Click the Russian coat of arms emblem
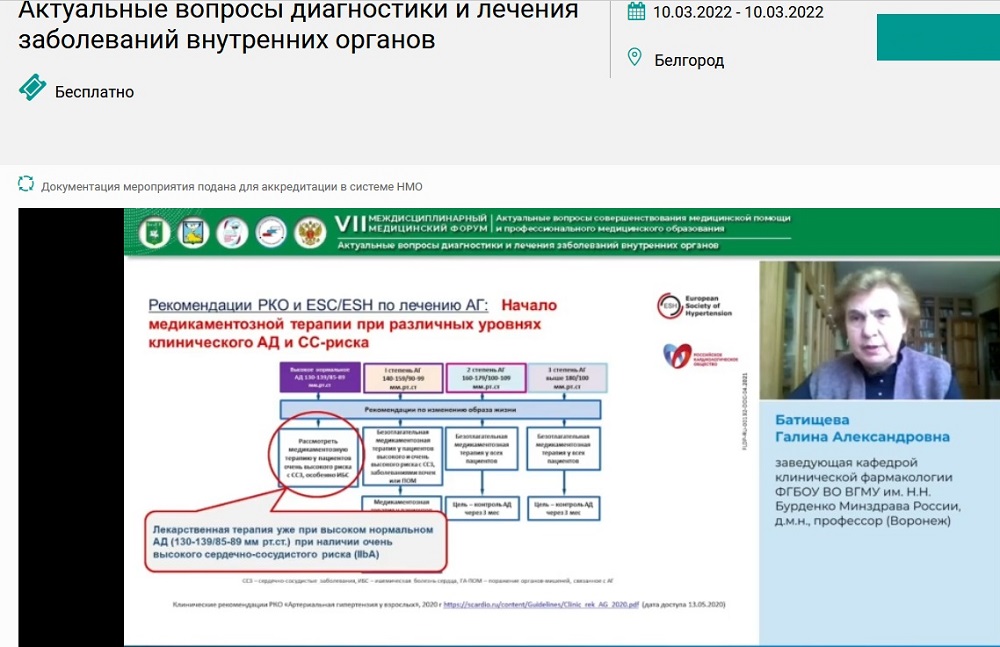The width and height of the screenshot is (1000, 647). coord(311,233)
